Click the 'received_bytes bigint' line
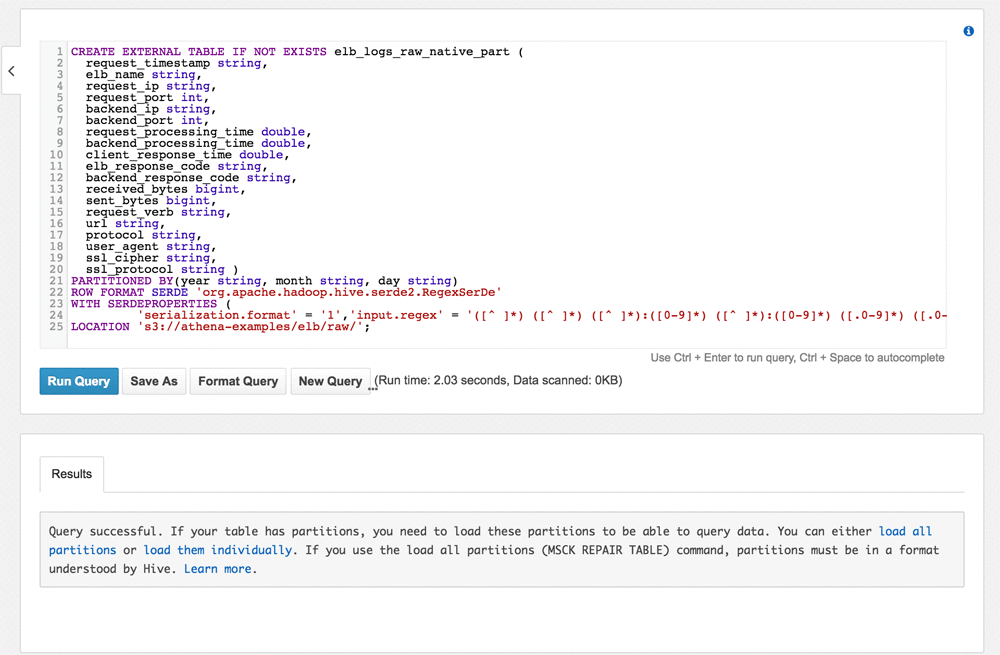Viewport: 1000px width, 655px height. [166, 189]
